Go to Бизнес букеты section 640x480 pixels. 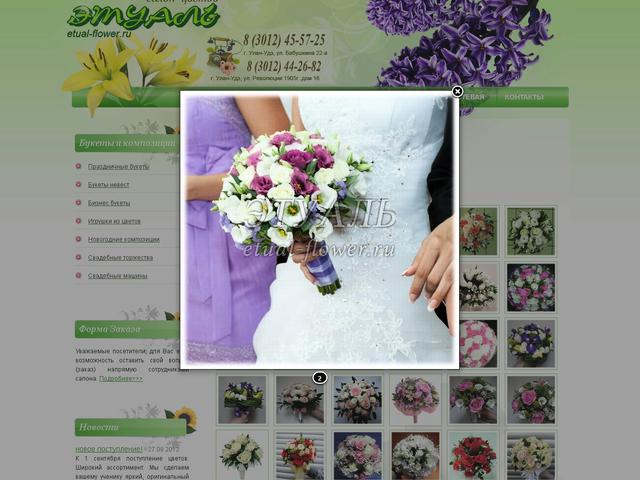tap(109, 203)
